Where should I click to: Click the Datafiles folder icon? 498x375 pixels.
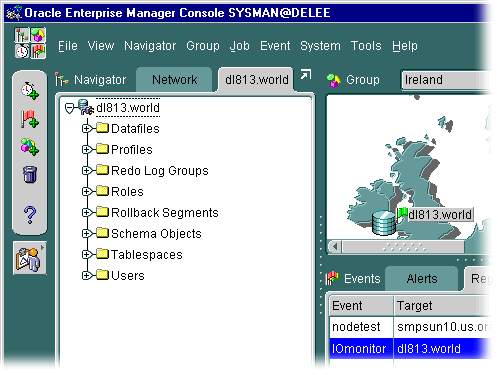(x=103, y=128)
